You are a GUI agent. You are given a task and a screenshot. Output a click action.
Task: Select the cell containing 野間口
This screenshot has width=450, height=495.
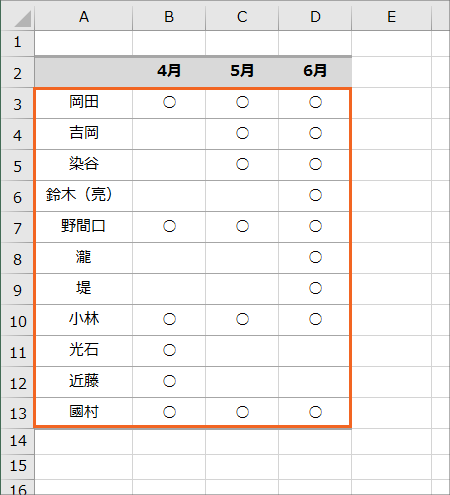pos(84,227)
